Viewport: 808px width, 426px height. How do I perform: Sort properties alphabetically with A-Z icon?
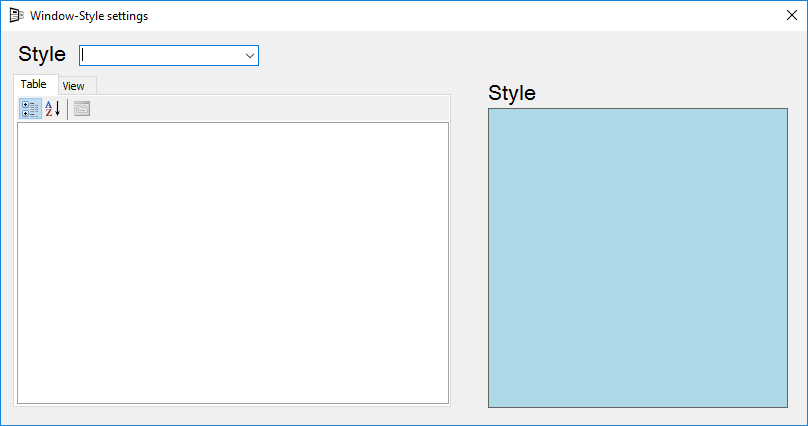53,109
